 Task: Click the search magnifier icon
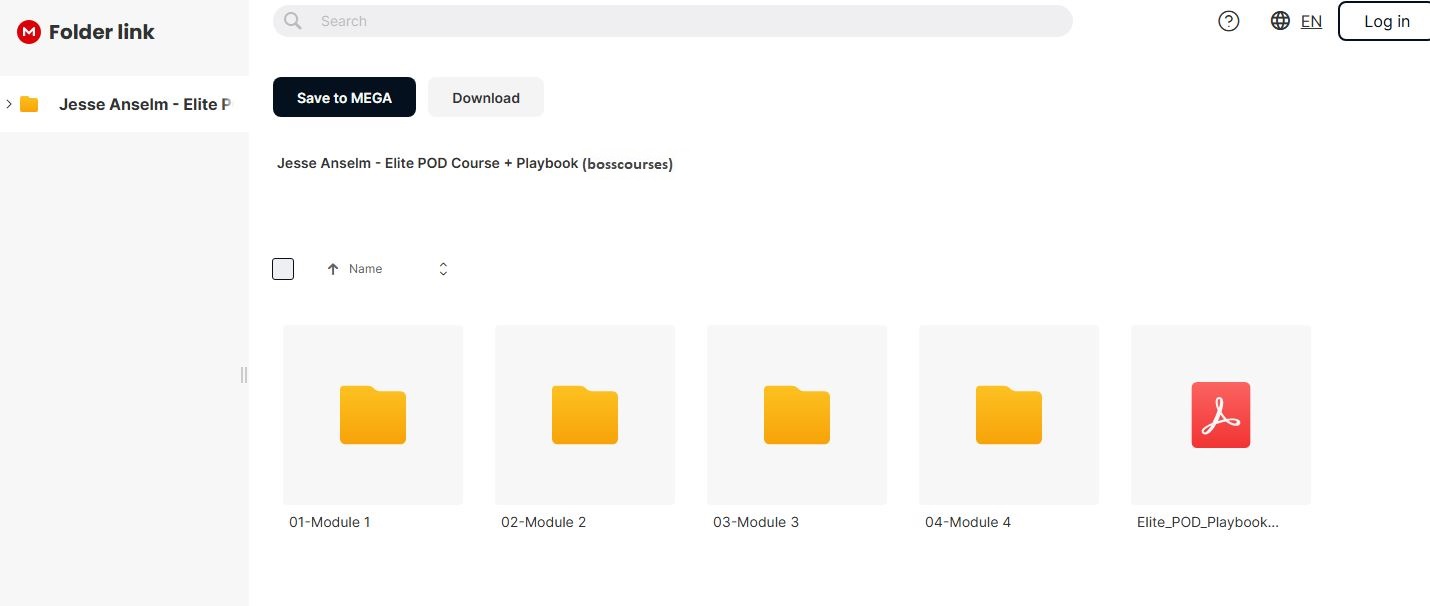coord(292,21)
